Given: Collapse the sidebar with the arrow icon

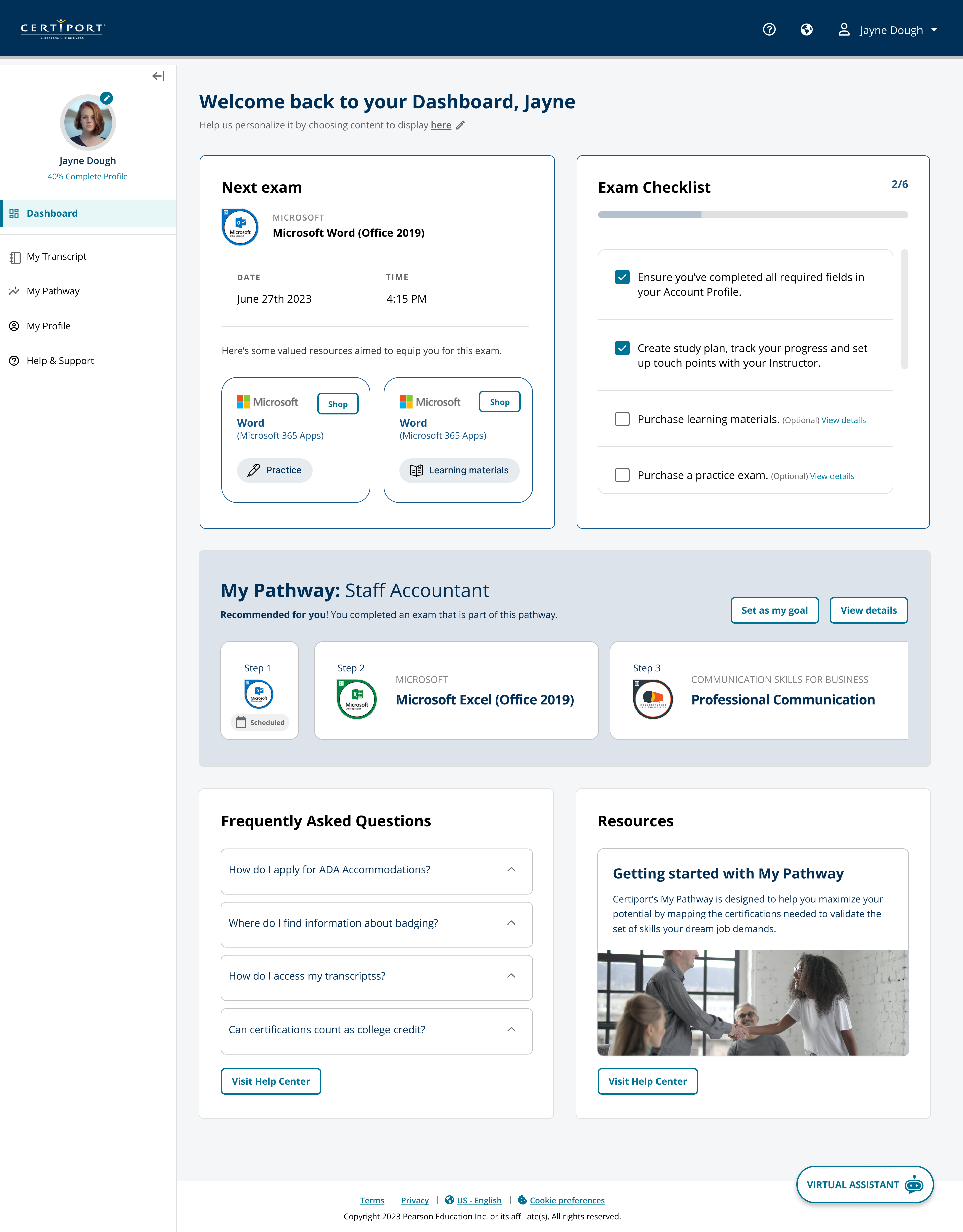Looking at the screenshot, I should (x=159, y=76).
